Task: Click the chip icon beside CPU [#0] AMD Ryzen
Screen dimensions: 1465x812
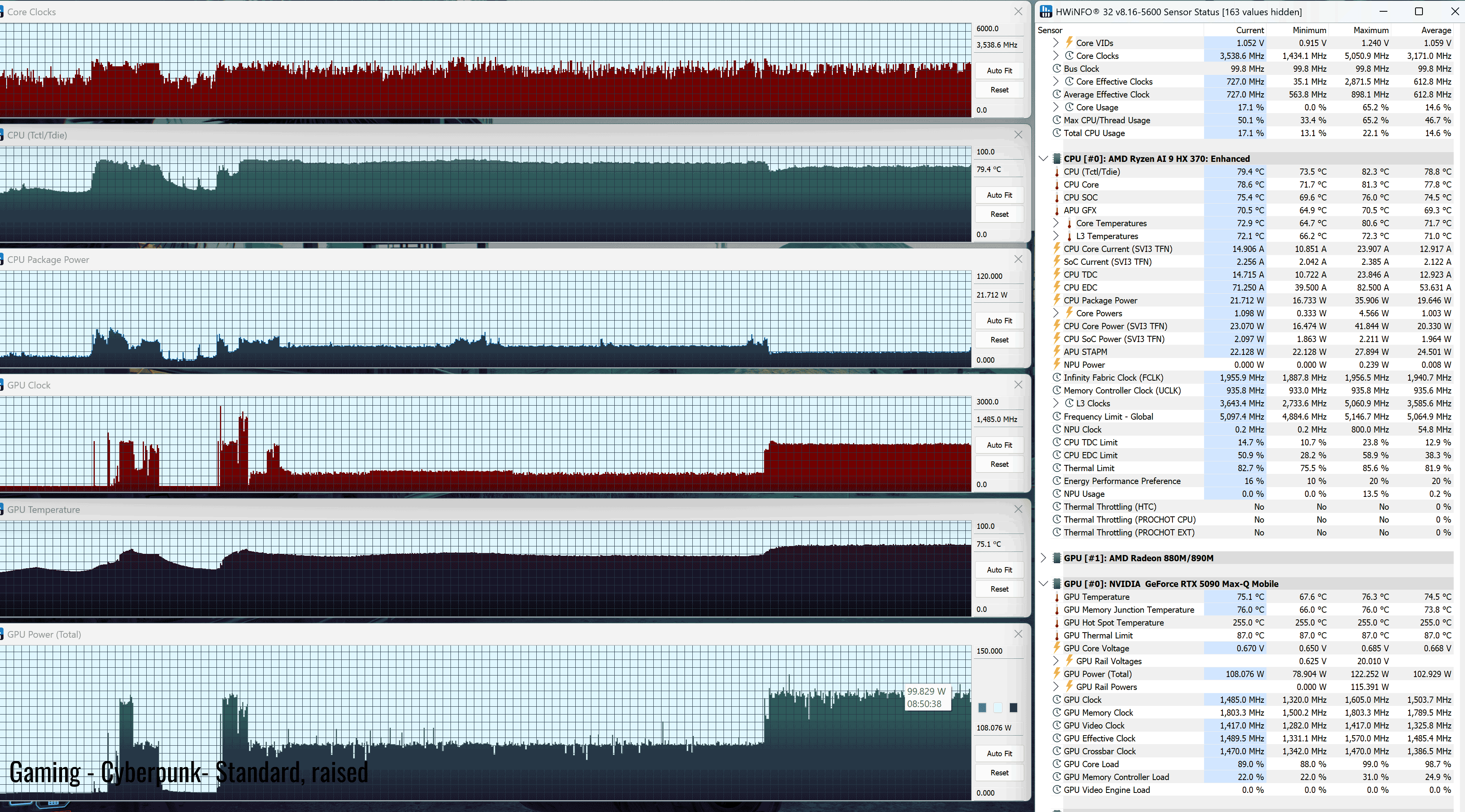Action: tap(1057, 159)
